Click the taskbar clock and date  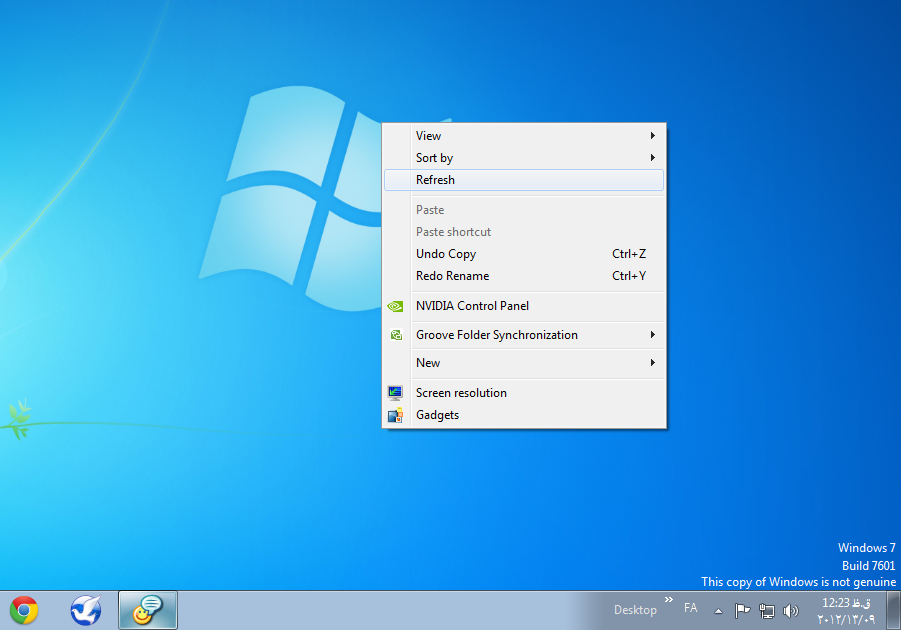[x=846, y=611]
